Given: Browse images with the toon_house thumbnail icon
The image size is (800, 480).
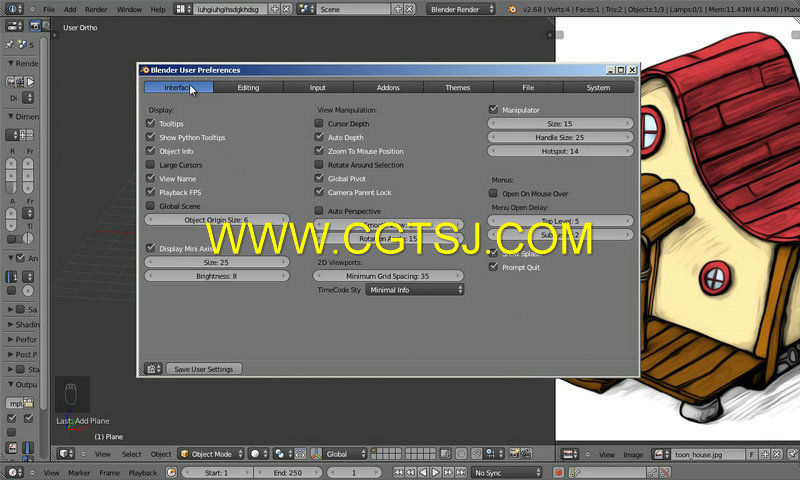Looking at the screenshot, I should [x=662, y=454].
